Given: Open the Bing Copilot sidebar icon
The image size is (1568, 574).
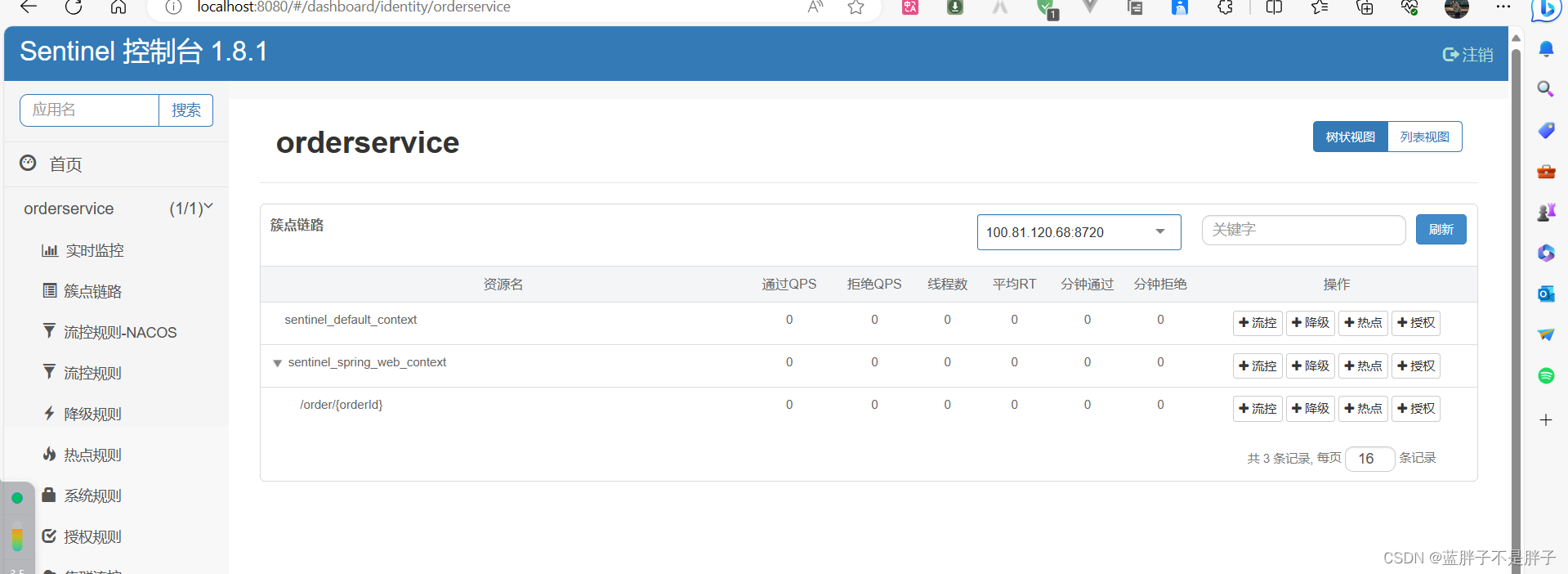Looking at the screenshot, I should (1544, 9).
